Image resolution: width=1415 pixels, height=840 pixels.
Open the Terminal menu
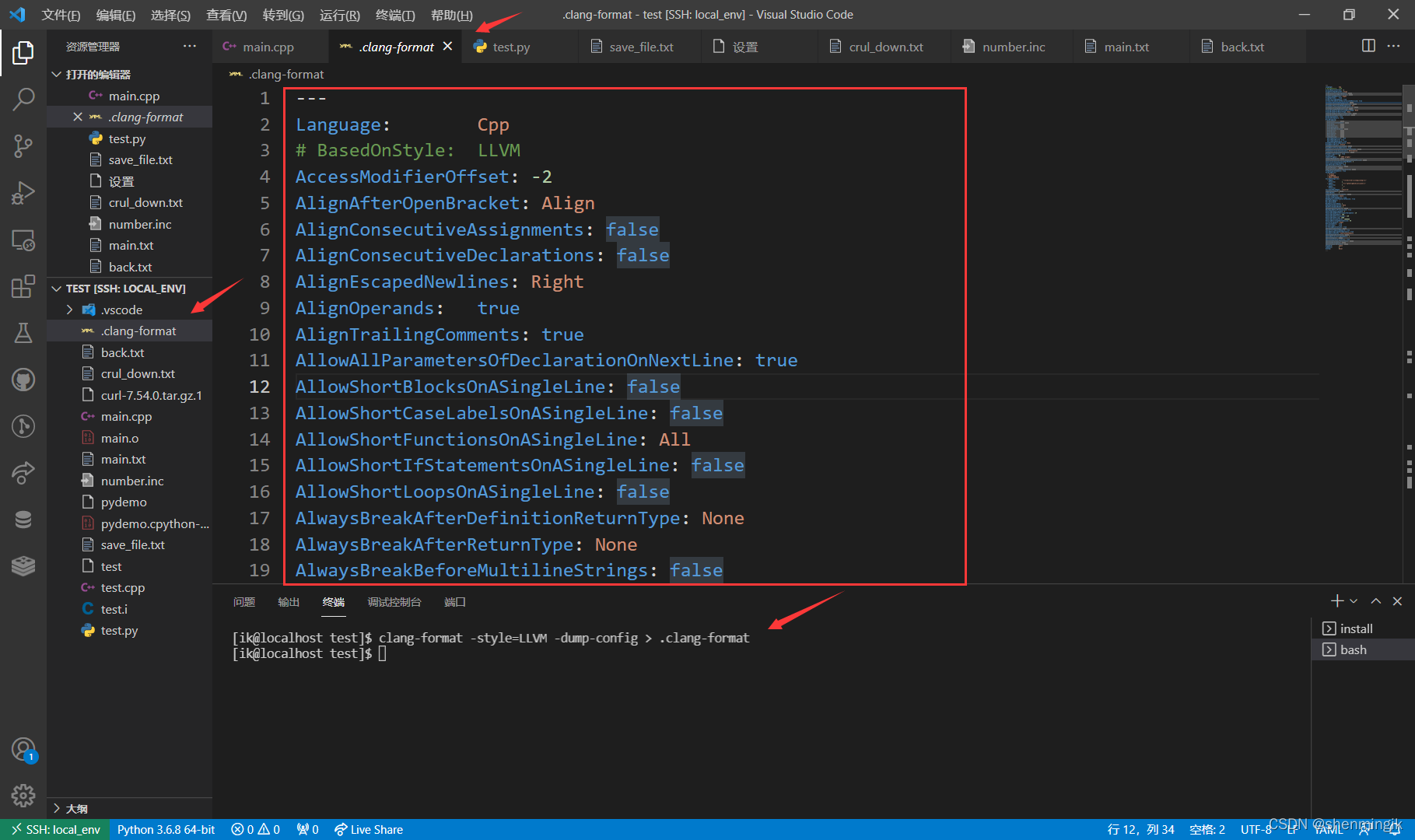coord(395,15)
